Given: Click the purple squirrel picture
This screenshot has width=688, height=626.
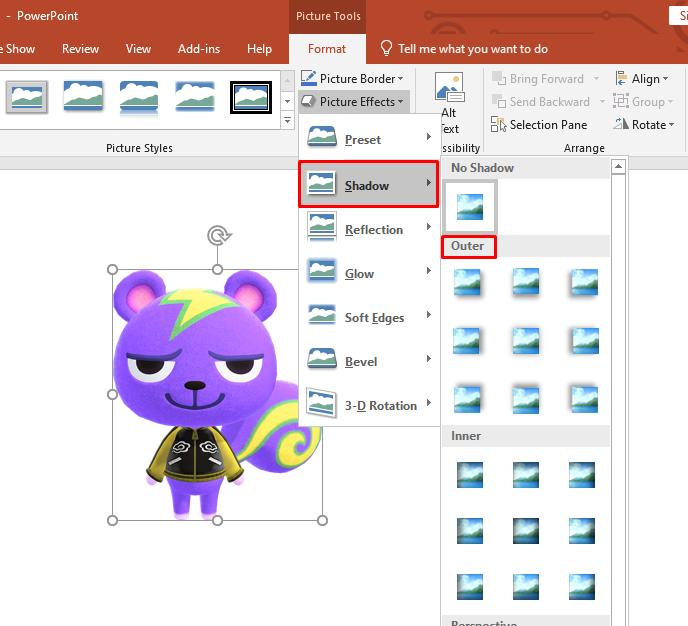Looking at the screenshot, I should tap(217, 395).
